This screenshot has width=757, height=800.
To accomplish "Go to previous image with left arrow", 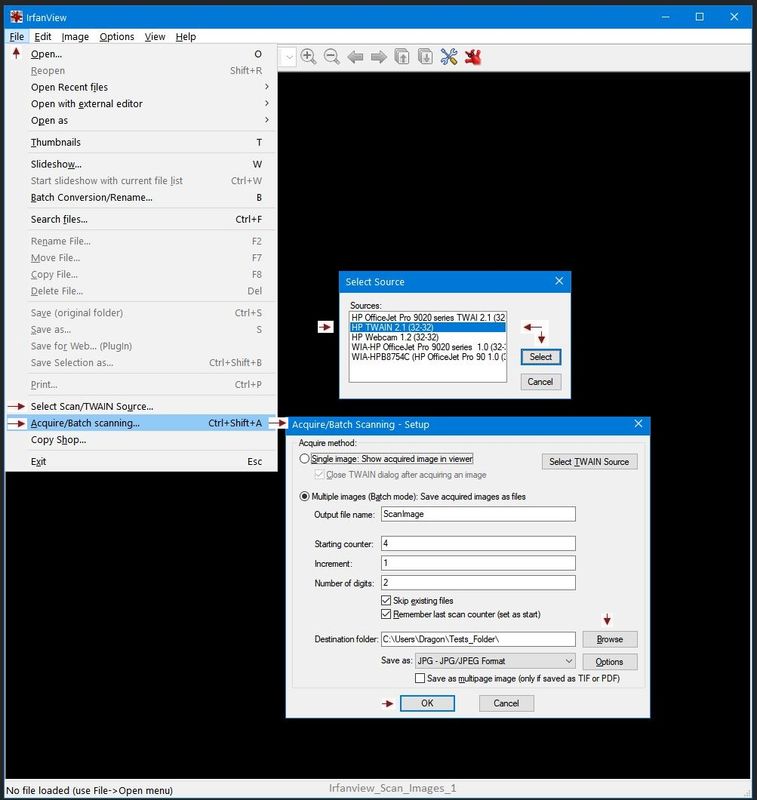I will click(x=355, y=57).
